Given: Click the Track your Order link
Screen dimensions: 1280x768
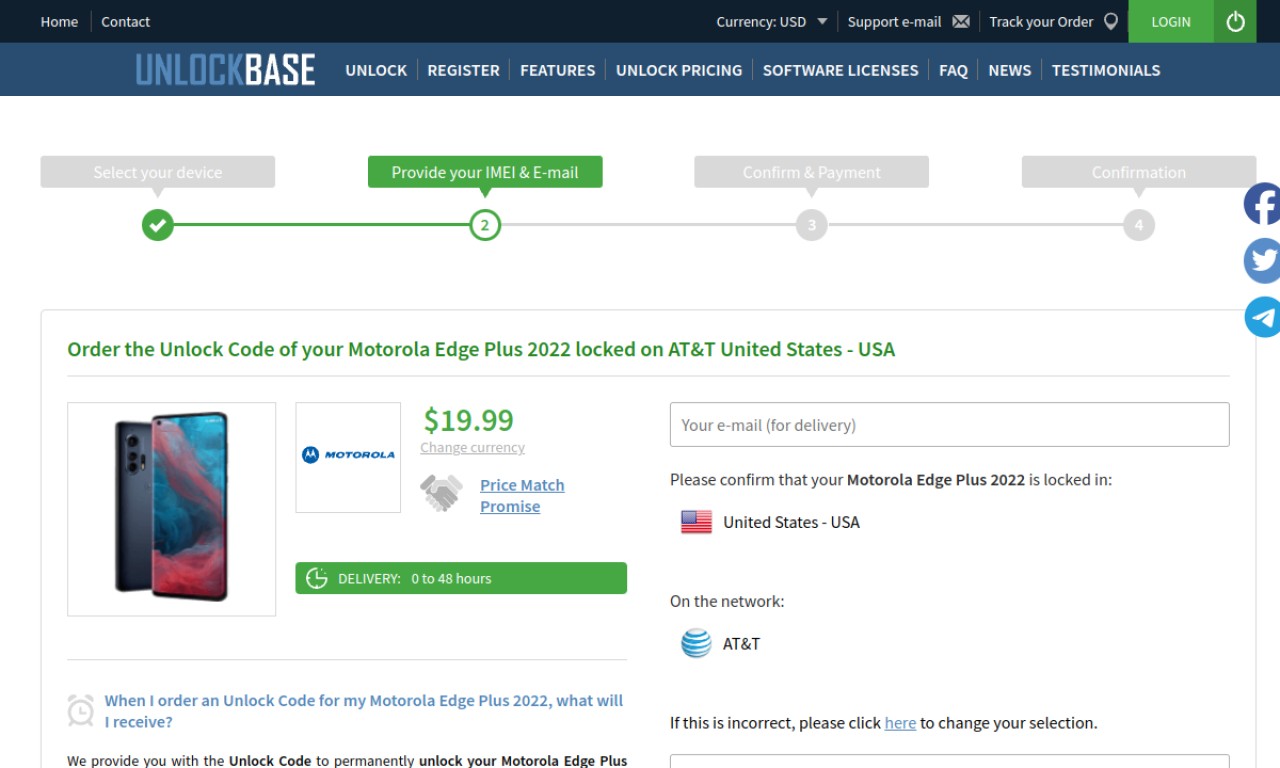Looking at the screenshot, I should 1041,21.
